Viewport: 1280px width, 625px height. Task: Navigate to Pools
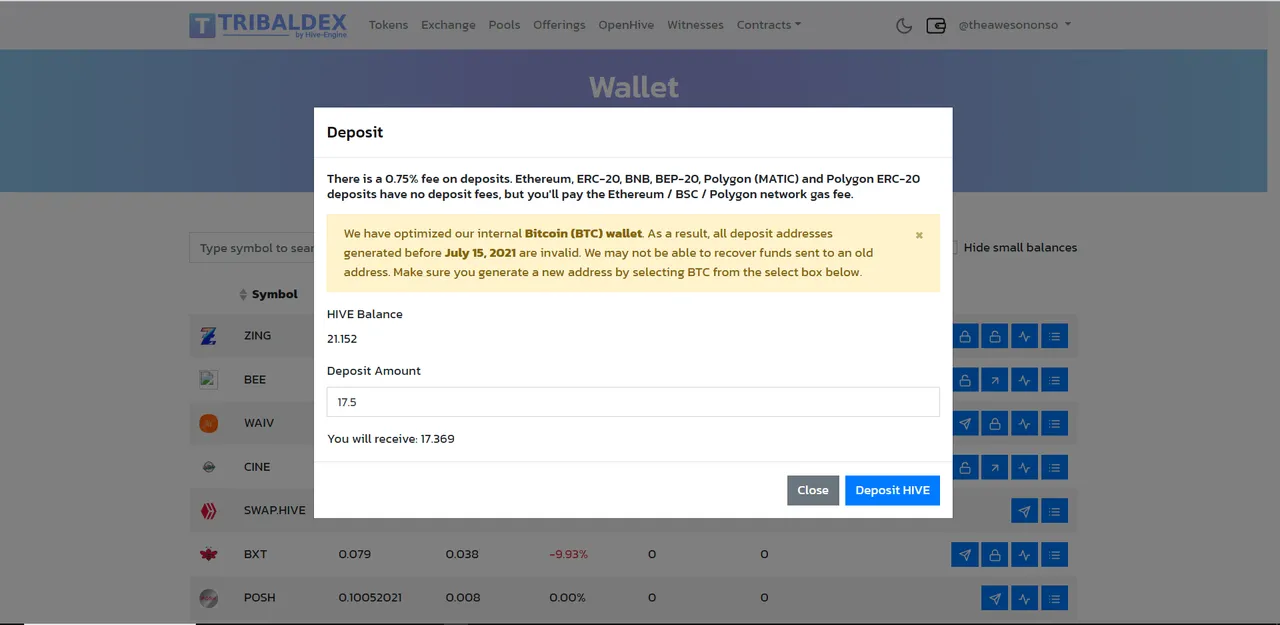tap(504, 25)
